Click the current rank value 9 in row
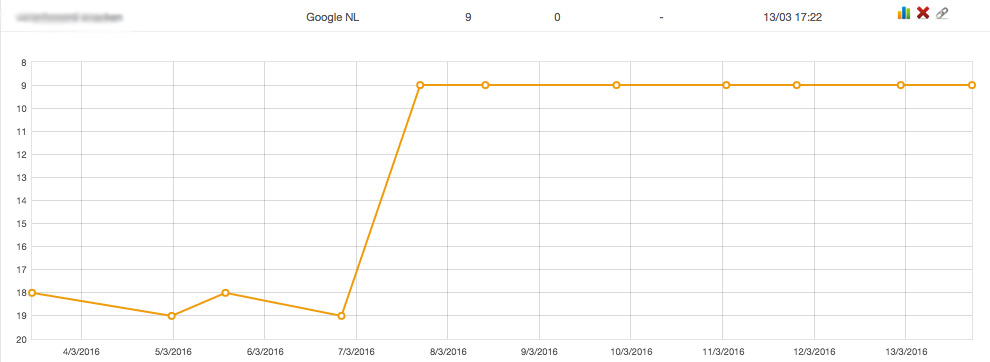 click(468, 18)
